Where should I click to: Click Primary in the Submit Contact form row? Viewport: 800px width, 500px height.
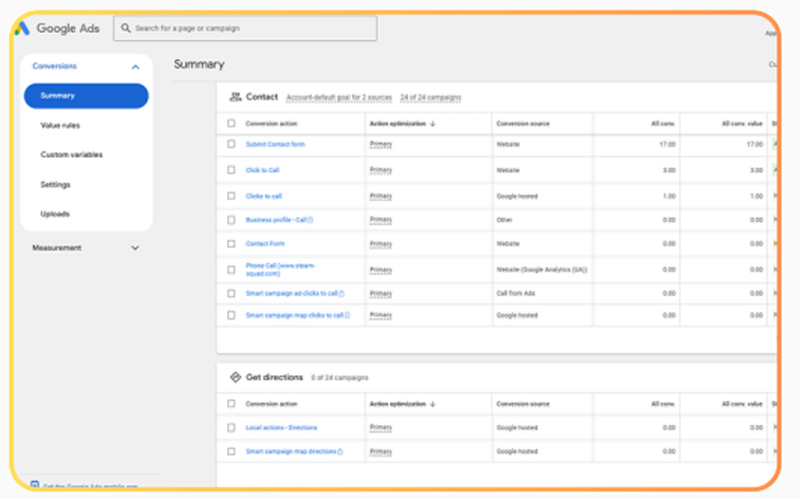point(381,144)
